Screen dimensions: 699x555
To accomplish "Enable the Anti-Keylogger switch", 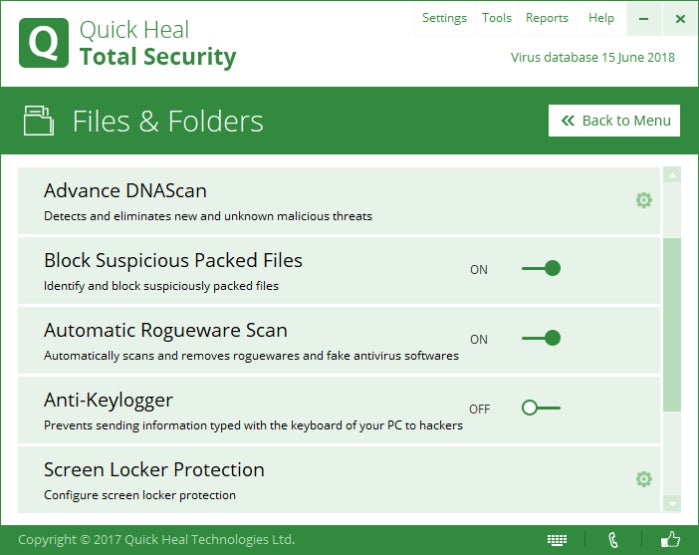I will 541,407.
